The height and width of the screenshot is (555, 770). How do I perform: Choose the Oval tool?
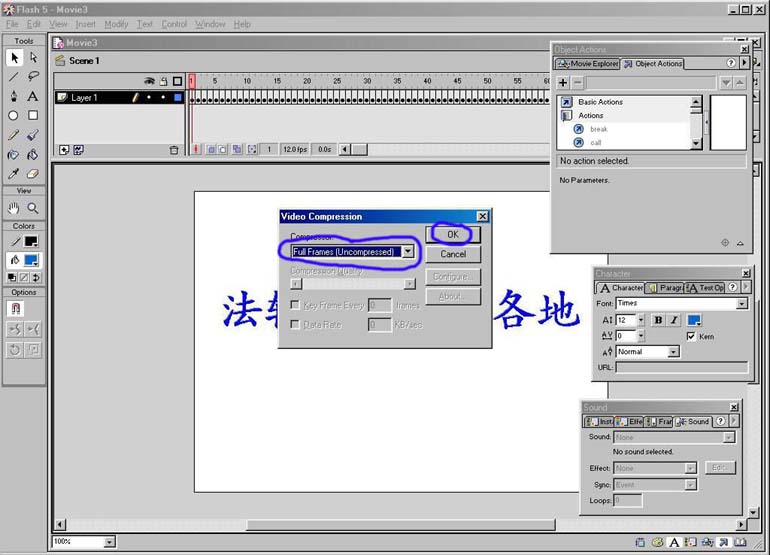click(14, 116)
